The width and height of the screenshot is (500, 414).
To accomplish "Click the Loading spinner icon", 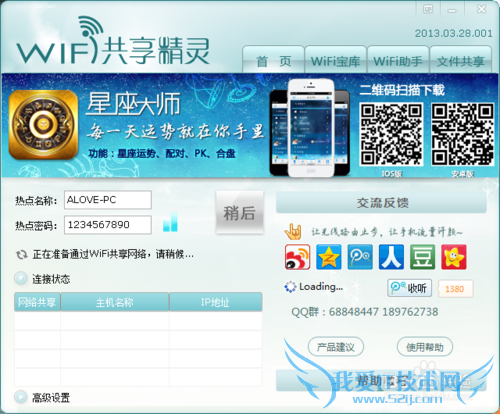I will tap(290, 287).
